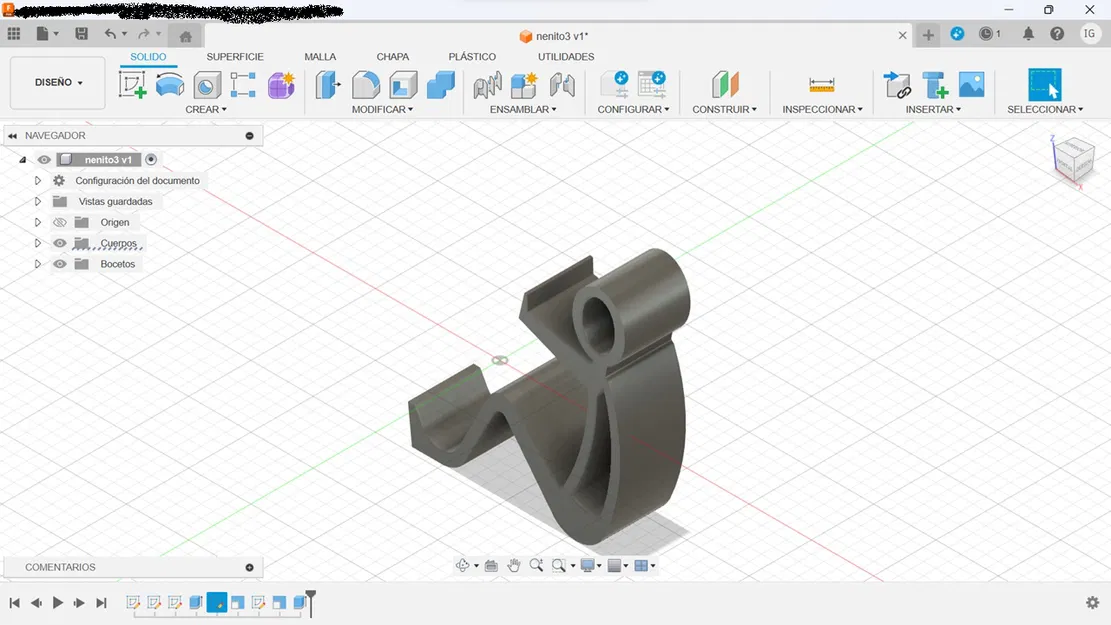This screenshot has height=625, width=1111.
Task: Open the Create Form tool
Action: click(280, 85)
